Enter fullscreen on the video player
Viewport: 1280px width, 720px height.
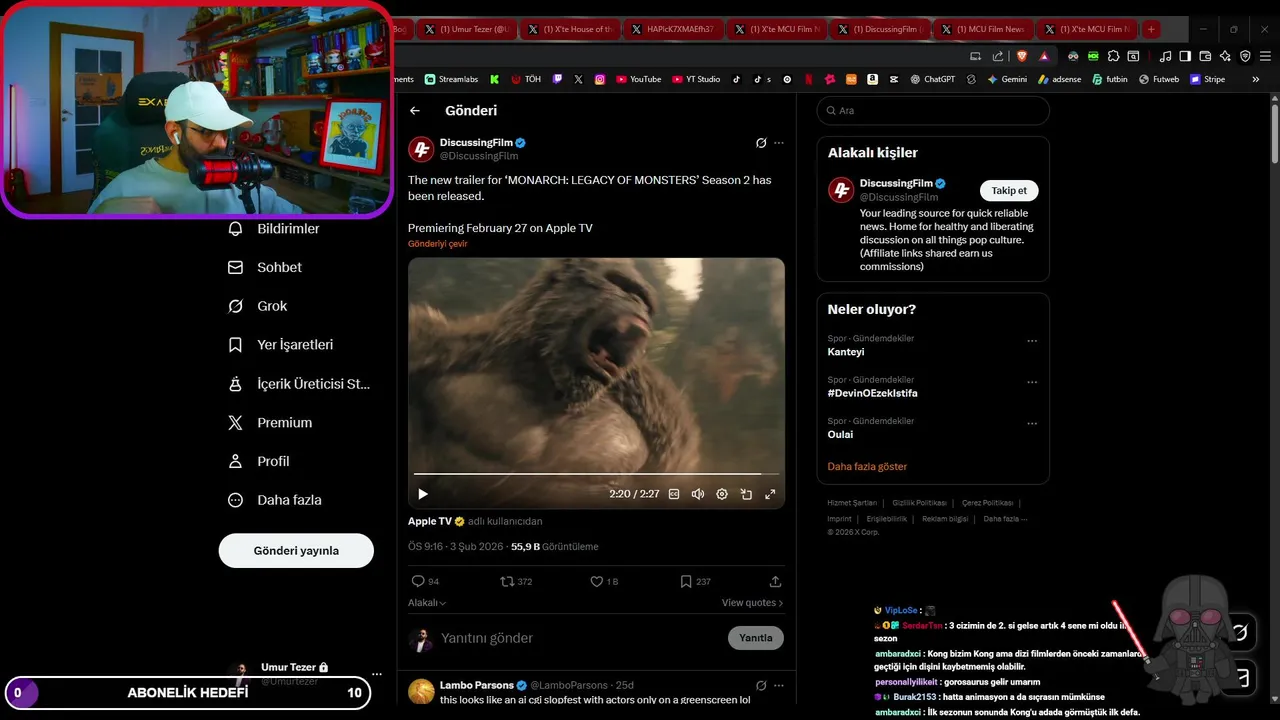770,494
